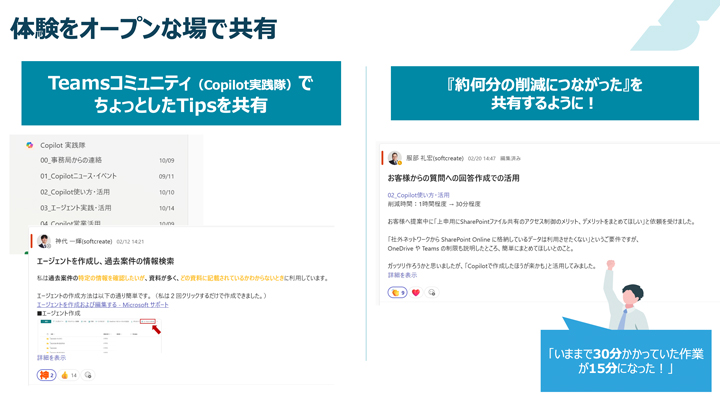Click the thumbs-up reaction with 14
This screenshot has width=720, height=405.
(x=69, y=375)
